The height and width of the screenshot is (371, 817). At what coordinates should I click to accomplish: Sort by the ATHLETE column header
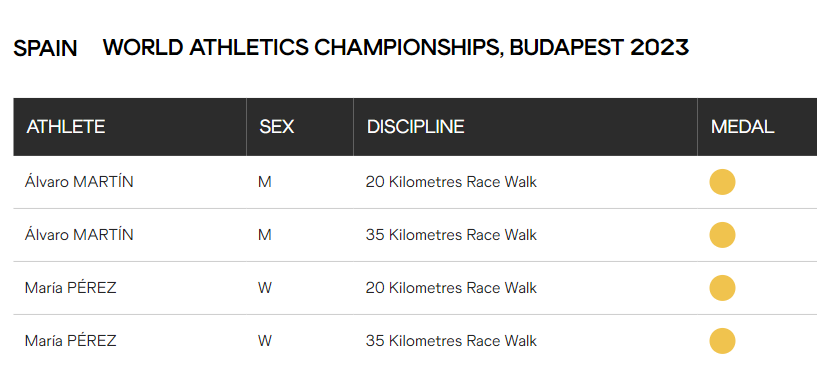click(66, 127)
